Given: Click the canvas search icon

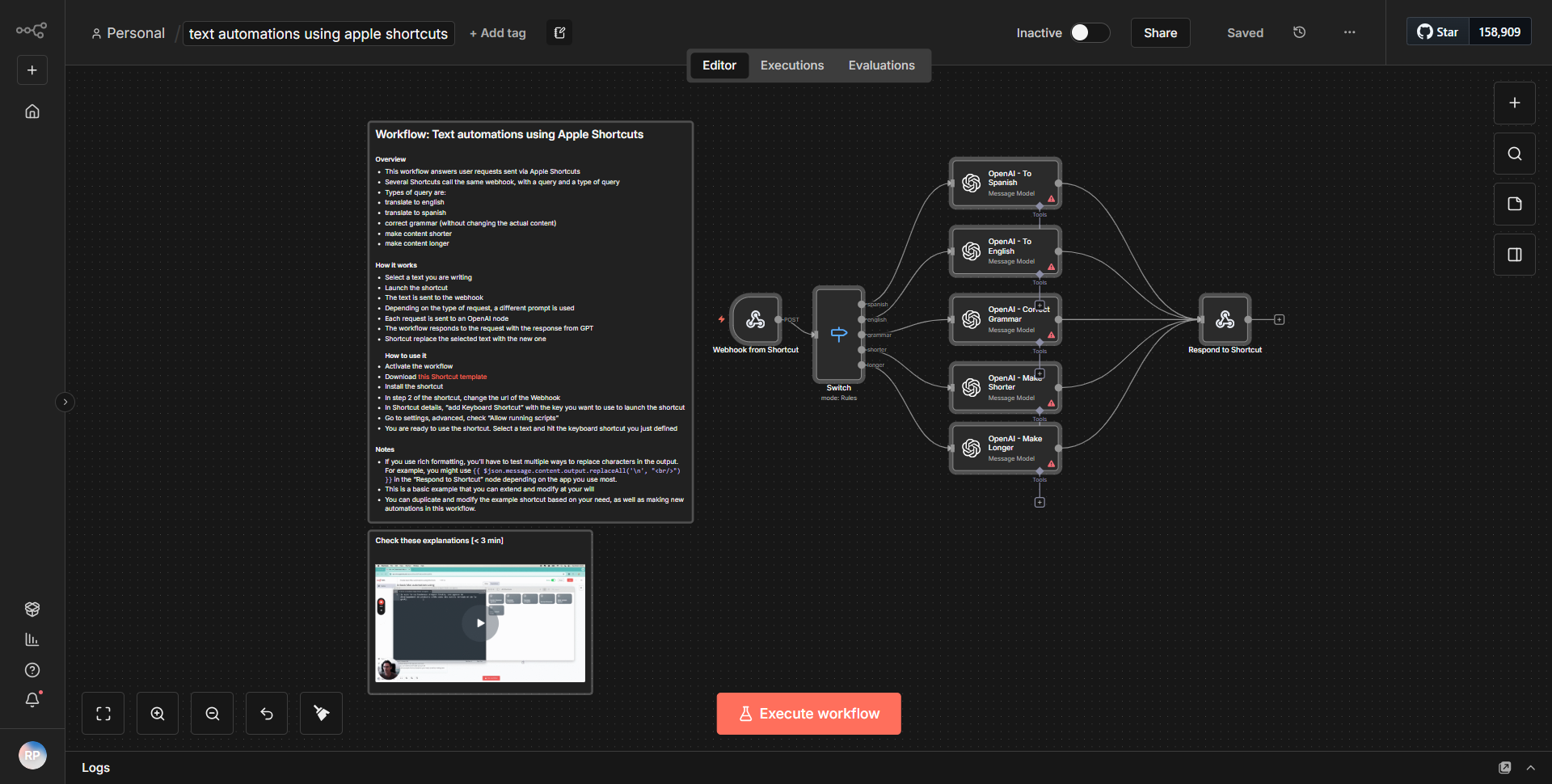Looking at the screenshot, I should tap(1515, 154).
